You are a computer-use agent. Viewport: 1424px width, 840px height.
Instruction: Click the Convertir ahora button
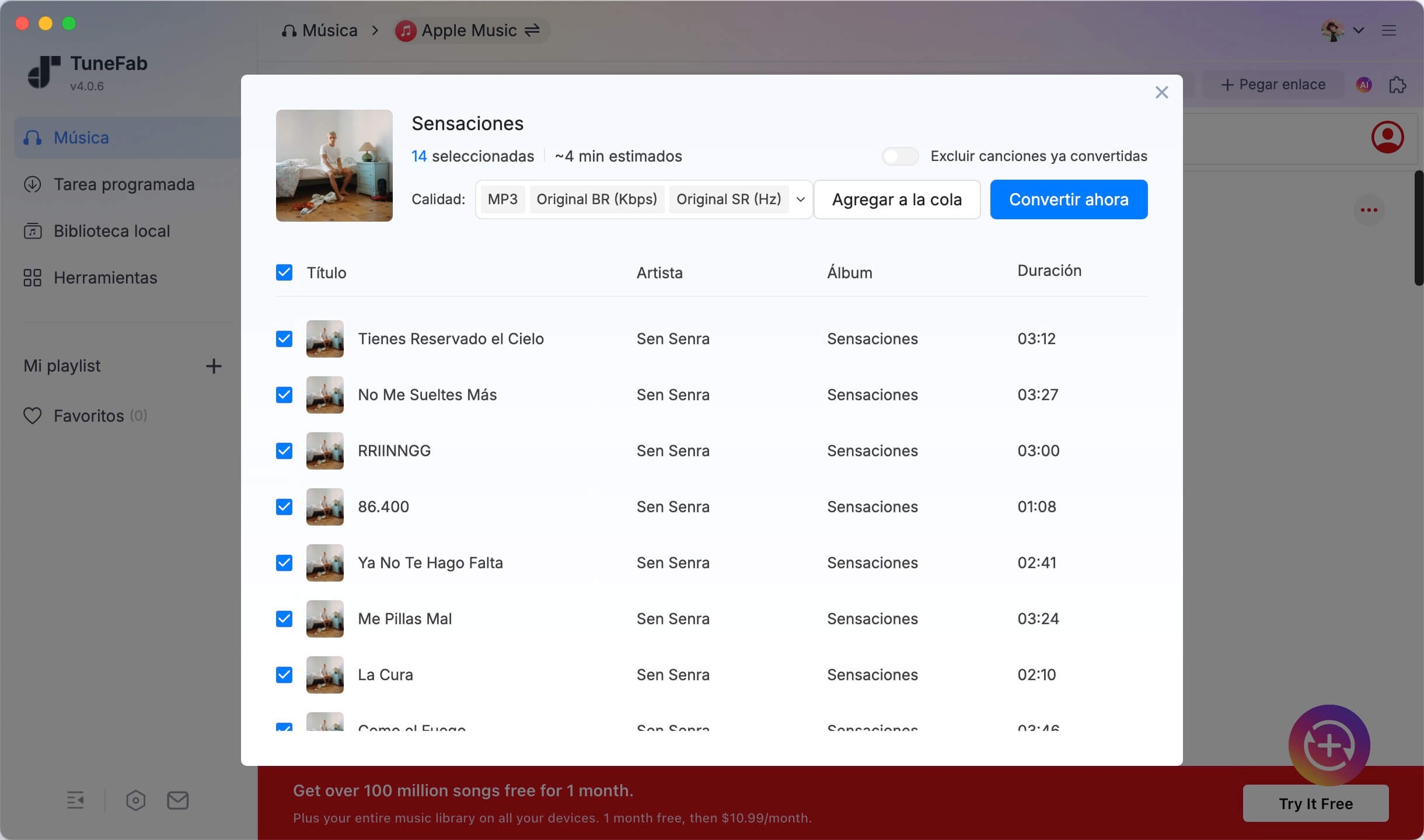1068,199
